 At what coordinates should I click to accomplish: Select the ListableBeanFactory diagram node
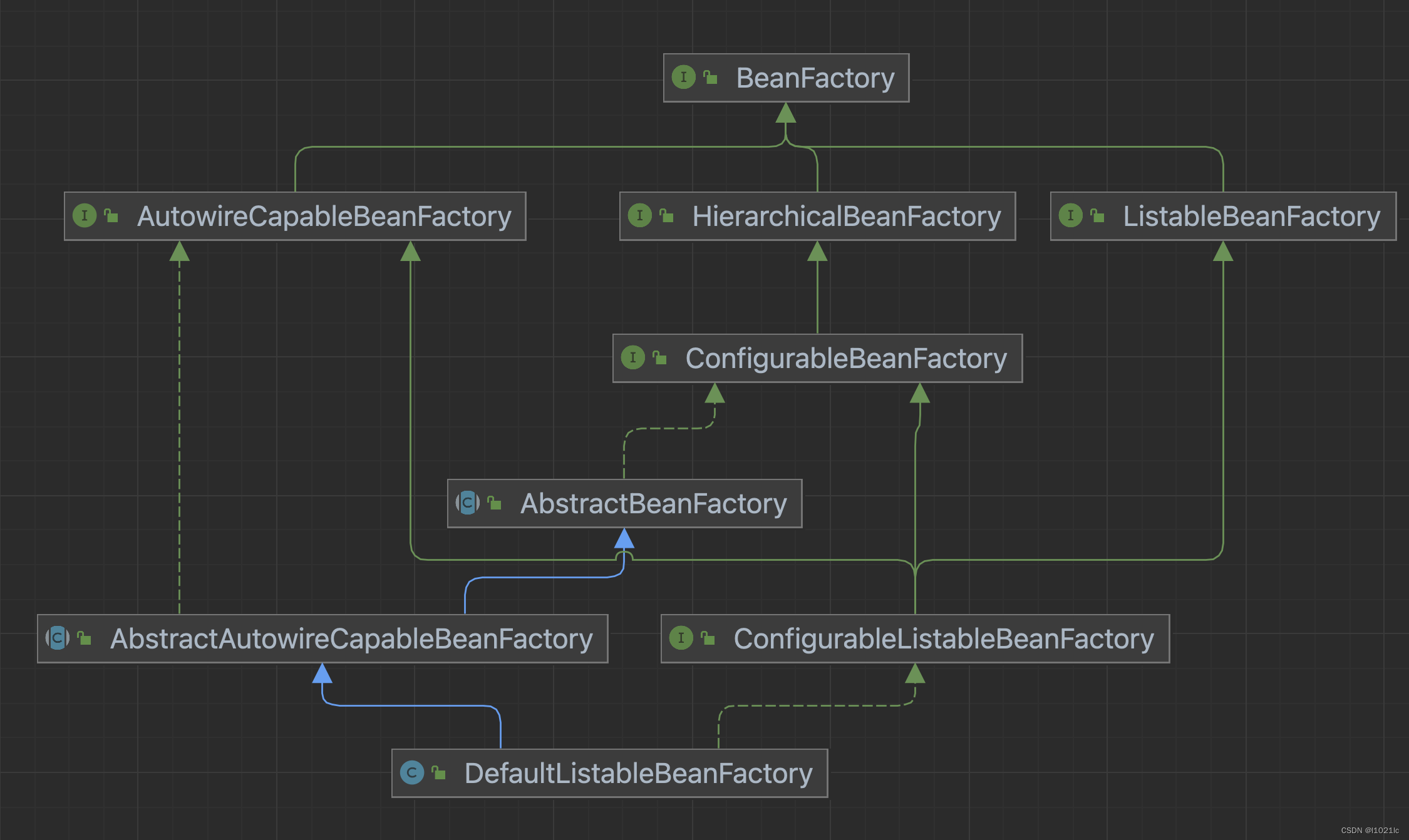point(1251,217)
